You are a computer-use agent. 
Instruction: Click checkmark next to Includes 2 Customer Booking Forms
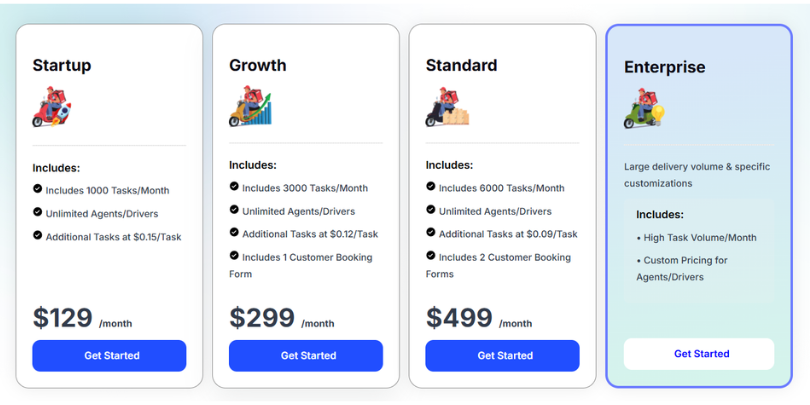tap(431, 257)
